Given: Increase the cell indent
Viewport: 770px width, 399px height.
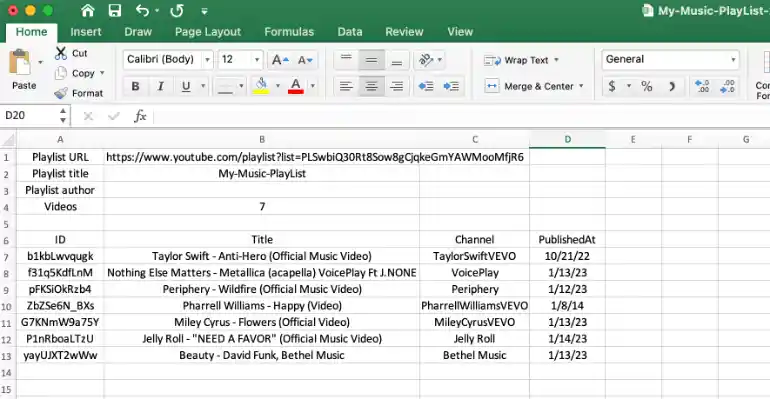Looking at the screenshot, I should tap(451, 86).
